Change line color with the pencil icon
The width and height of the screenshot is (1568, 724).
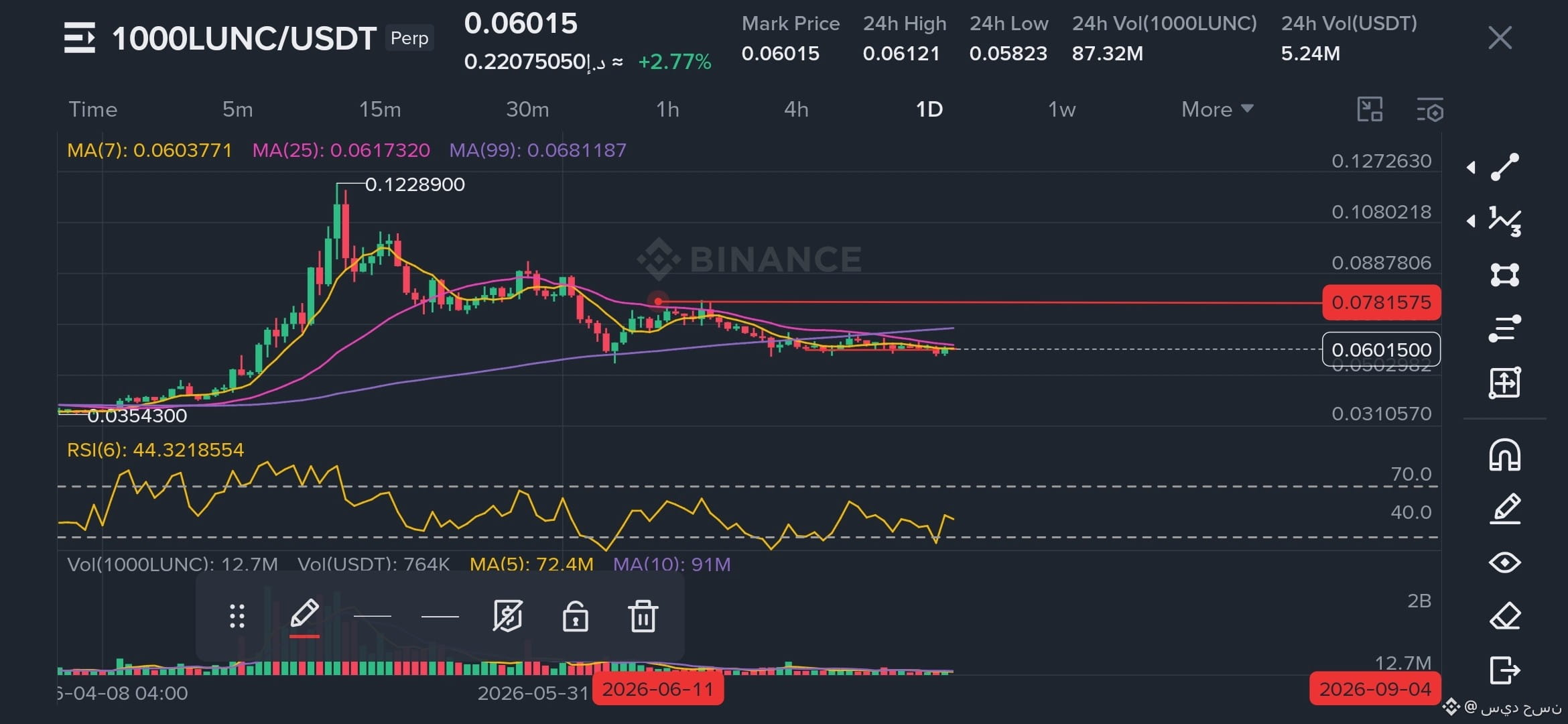(x=304, y=616)
